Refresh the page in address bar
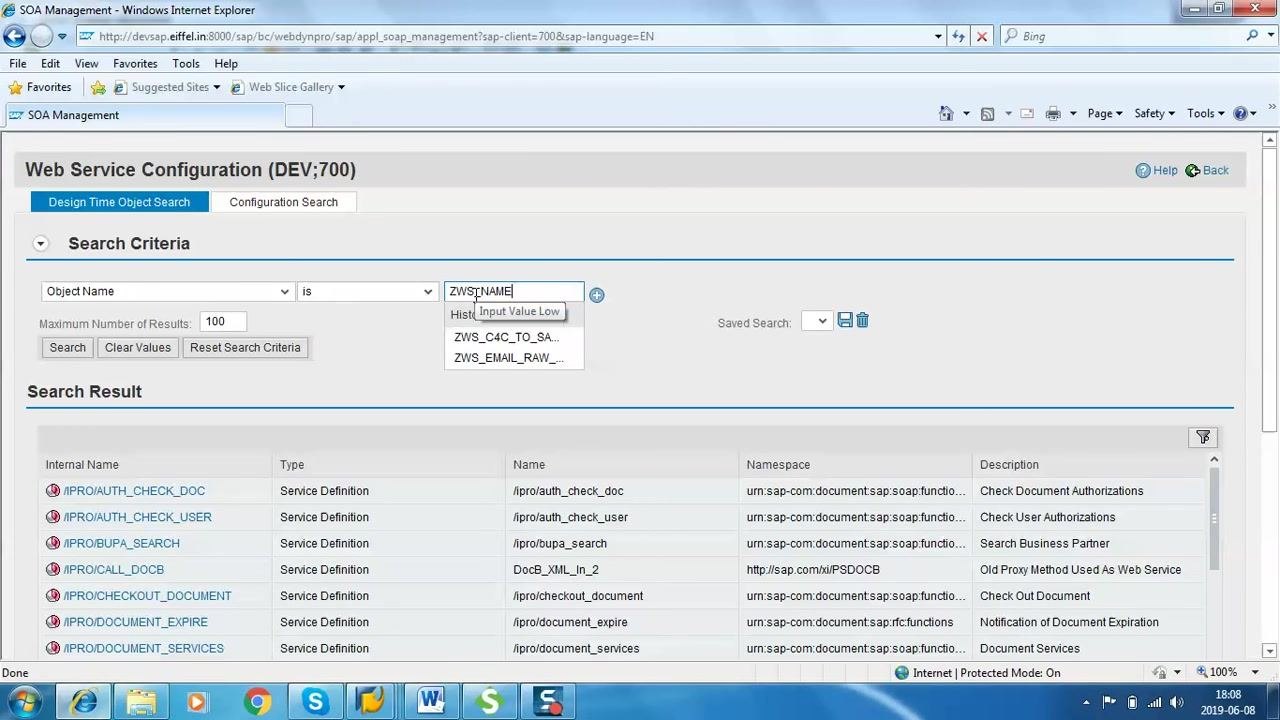This screenshot has height=720, width=1280. [958, 36]
